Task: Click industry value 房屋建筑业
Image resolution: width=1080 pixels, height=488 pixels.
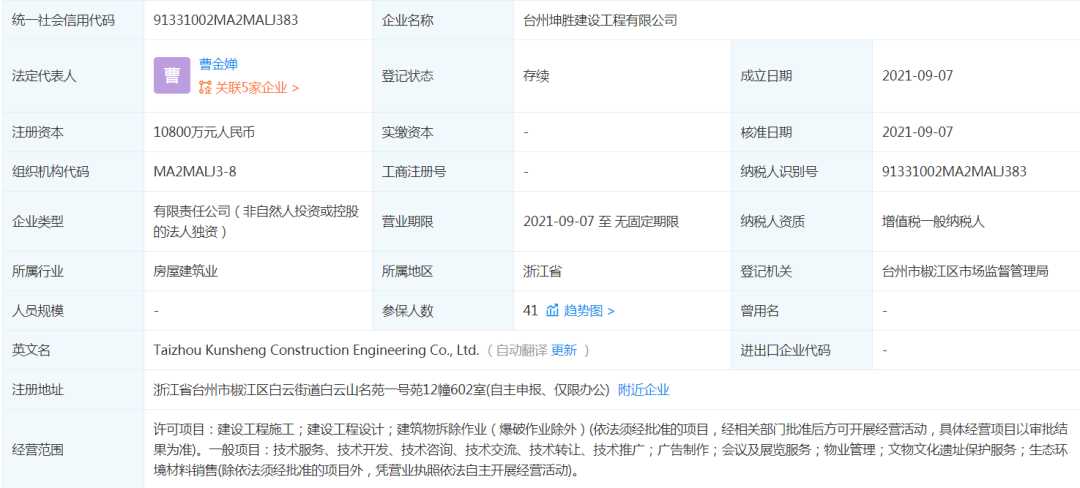Action: pos(185,271)
